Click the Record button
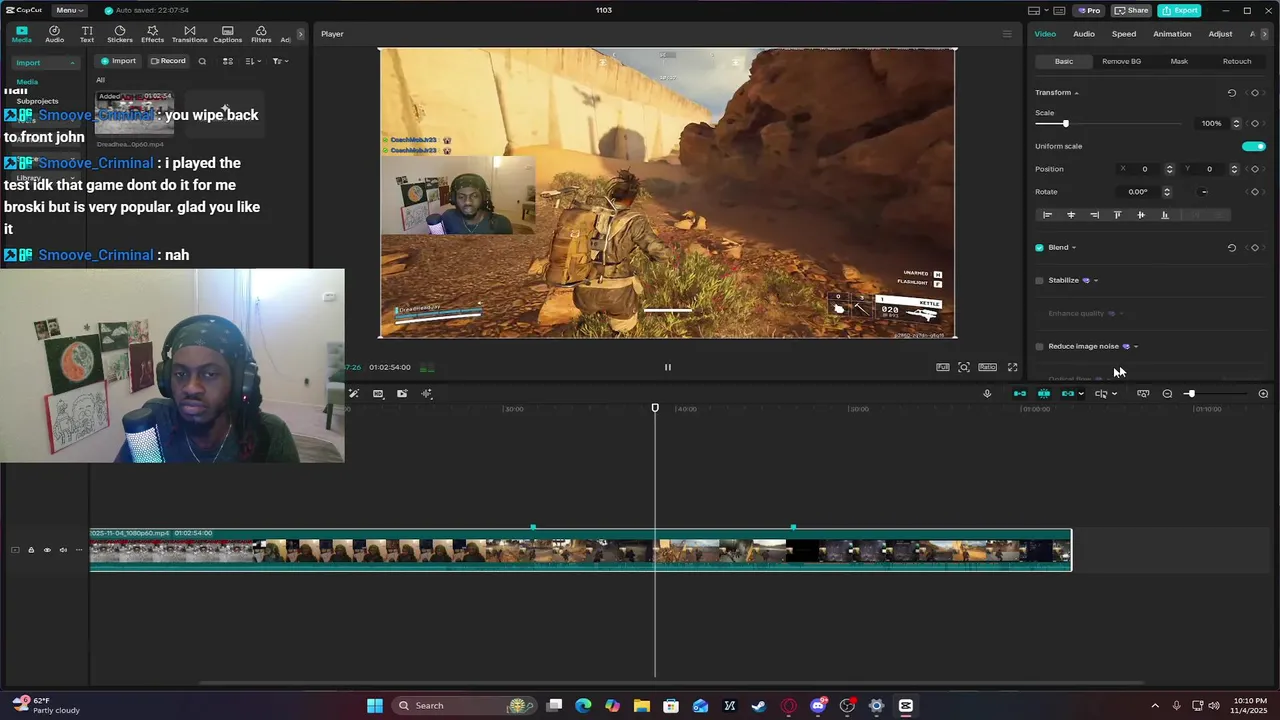This screenshot has width=1280, height=720. click(168, 61)
